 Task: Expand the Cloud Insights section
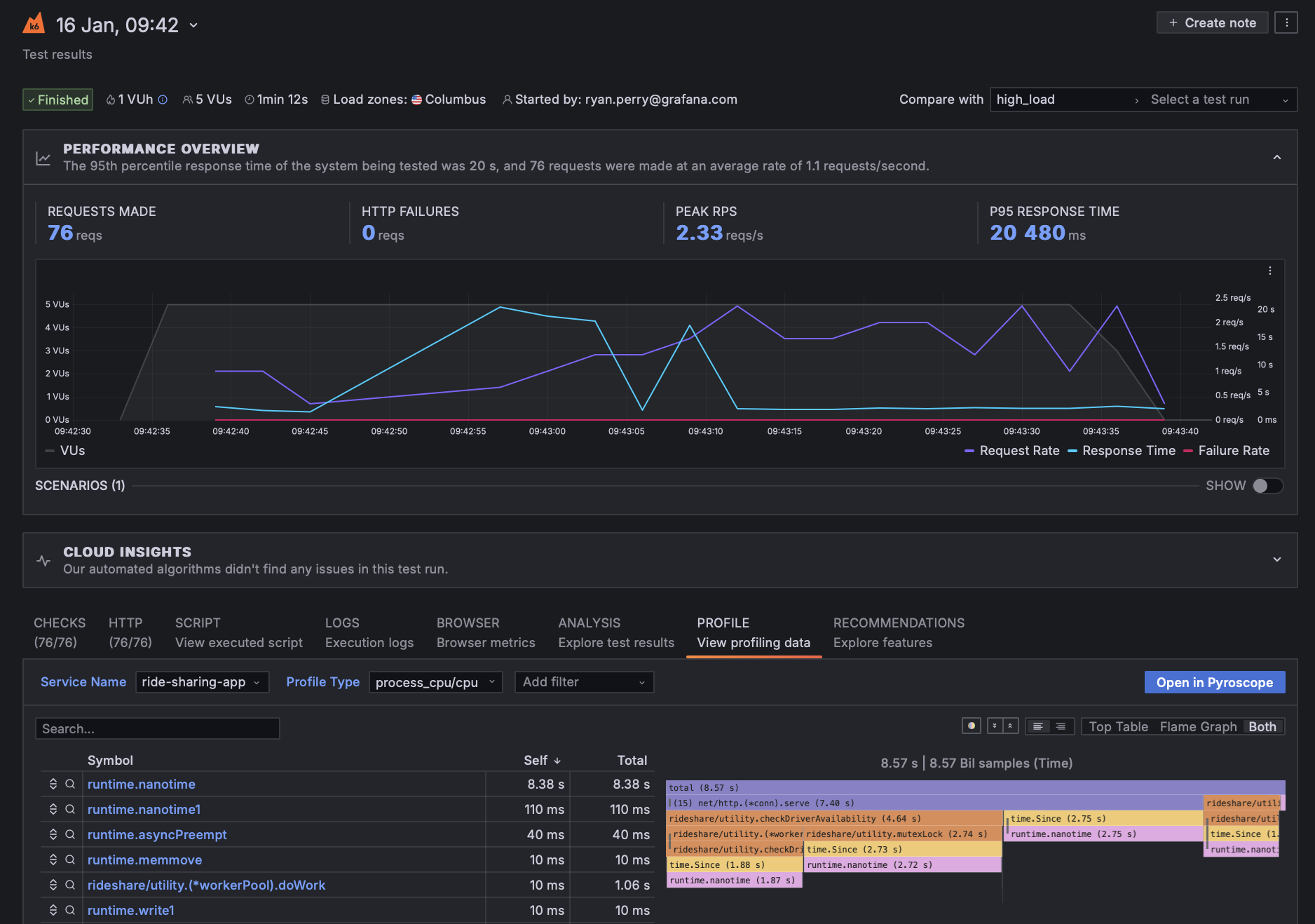click(1276, 559)
